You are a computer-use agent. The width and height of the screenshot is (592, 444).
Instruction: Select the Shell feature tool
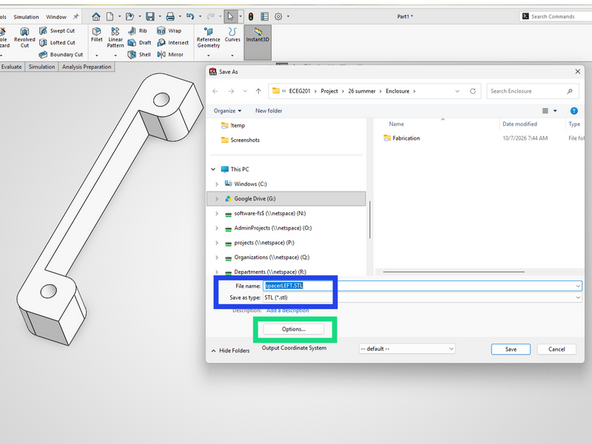click(x=139, y=55)
